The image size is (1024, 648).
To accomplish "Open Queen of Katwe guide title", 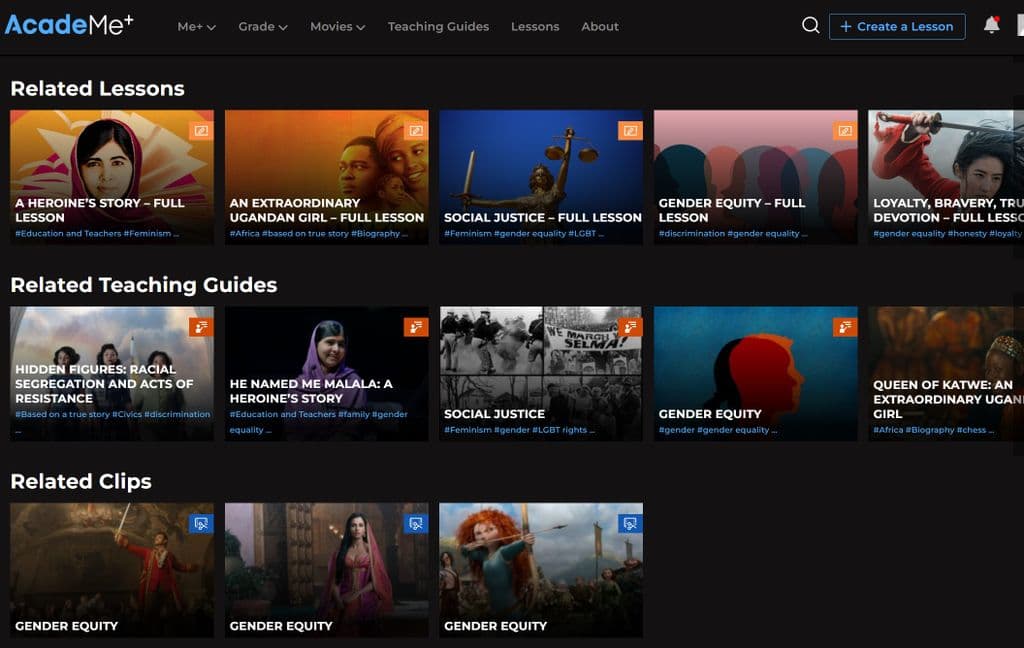I will point(948,399).
